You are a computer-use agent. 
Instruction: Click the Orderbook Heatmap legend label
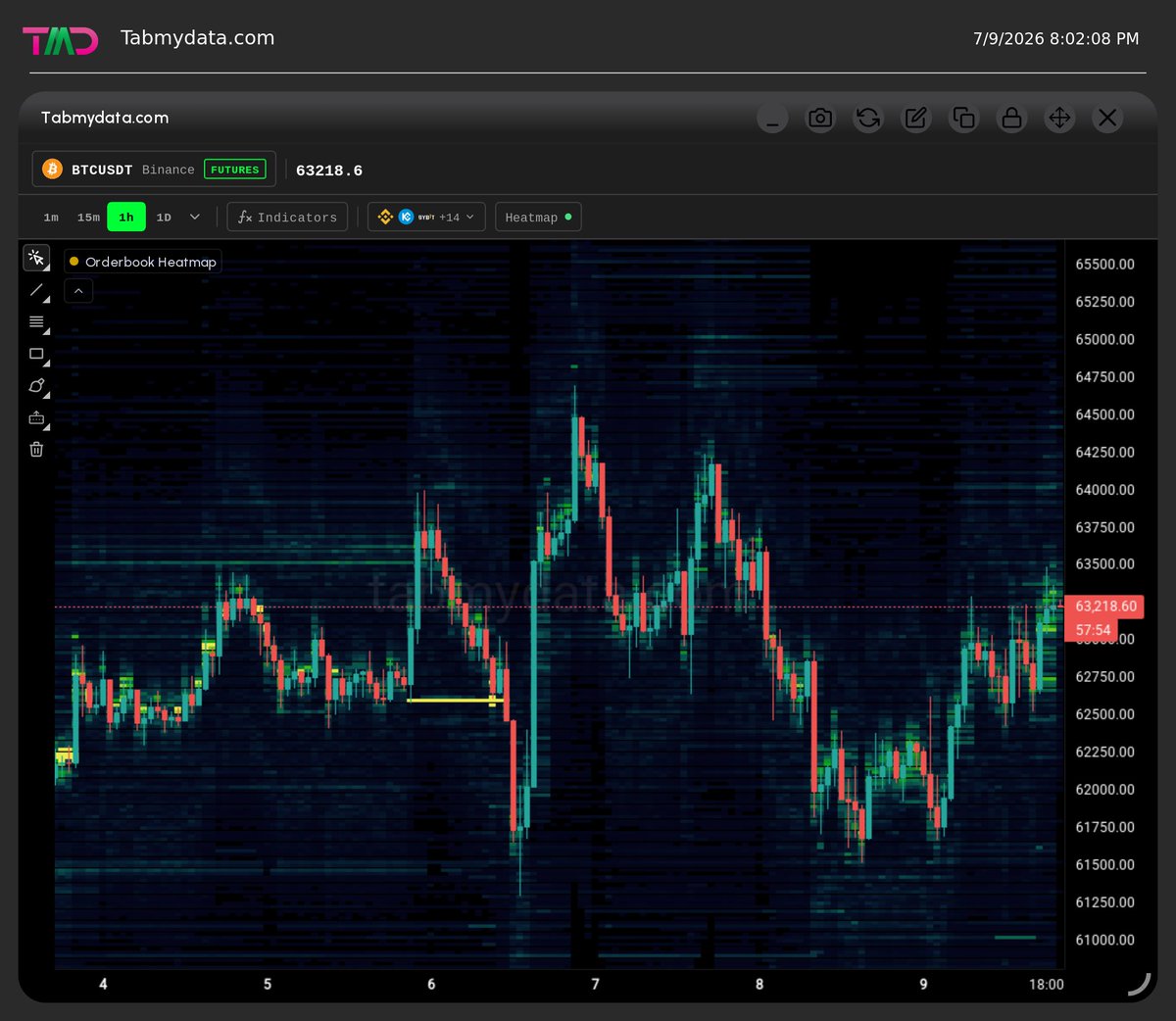[143, 262]
